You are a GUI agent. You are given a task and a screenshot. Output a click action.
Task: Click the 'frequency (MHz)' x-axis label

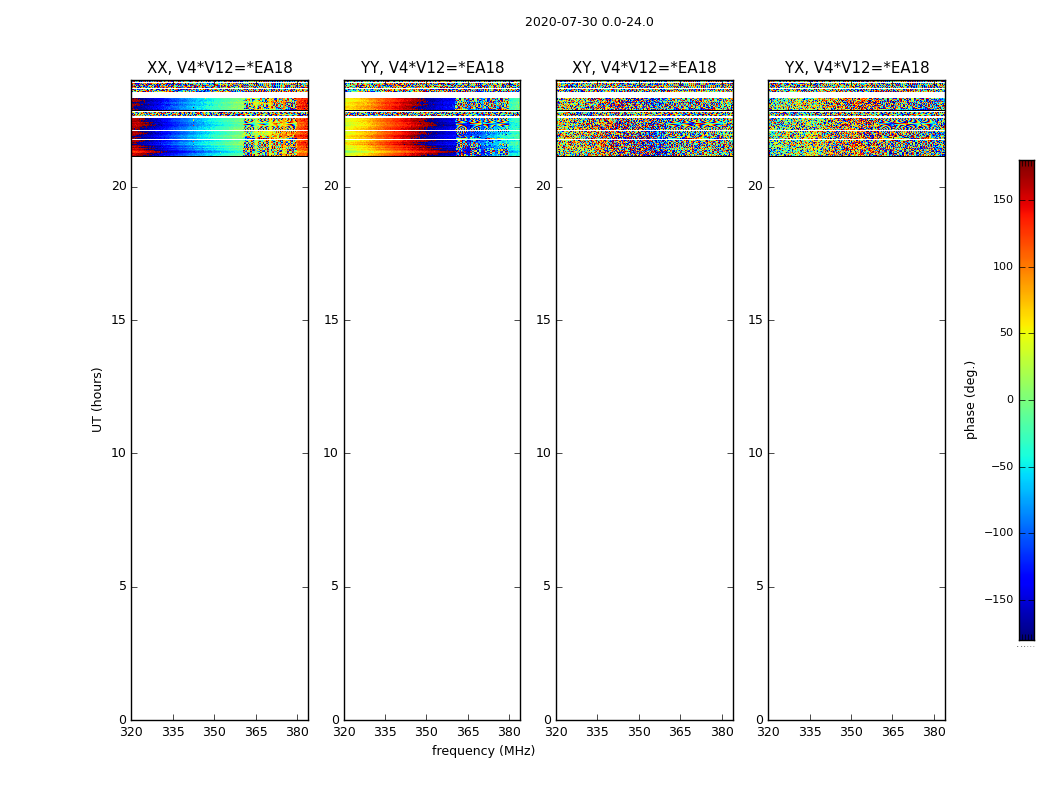[483, 751]
